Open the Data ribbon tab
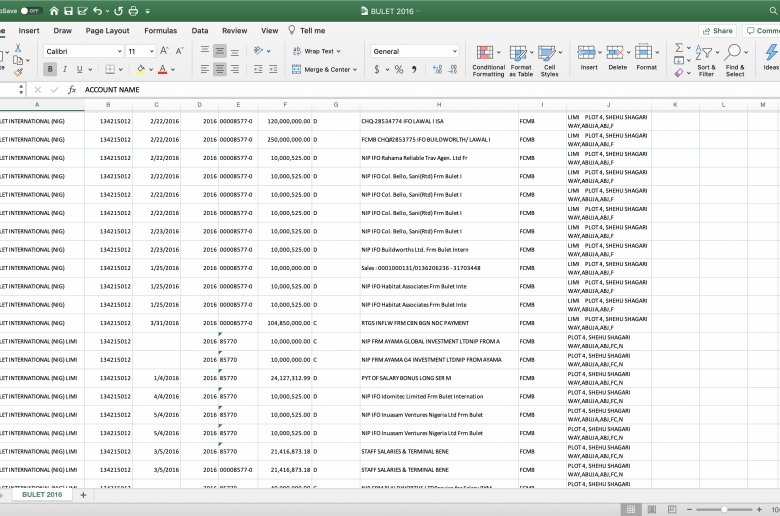 [200, 30]
